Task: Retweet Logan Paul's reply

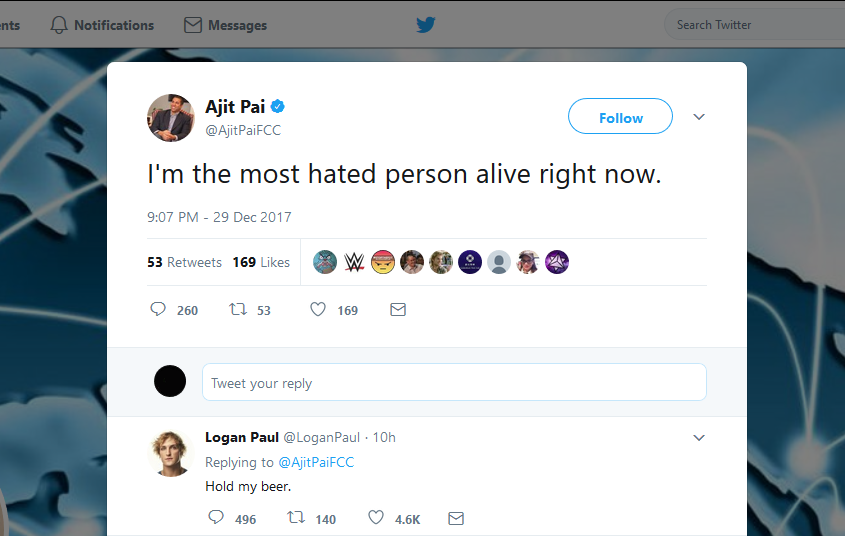Action: (x=296, y=518)
